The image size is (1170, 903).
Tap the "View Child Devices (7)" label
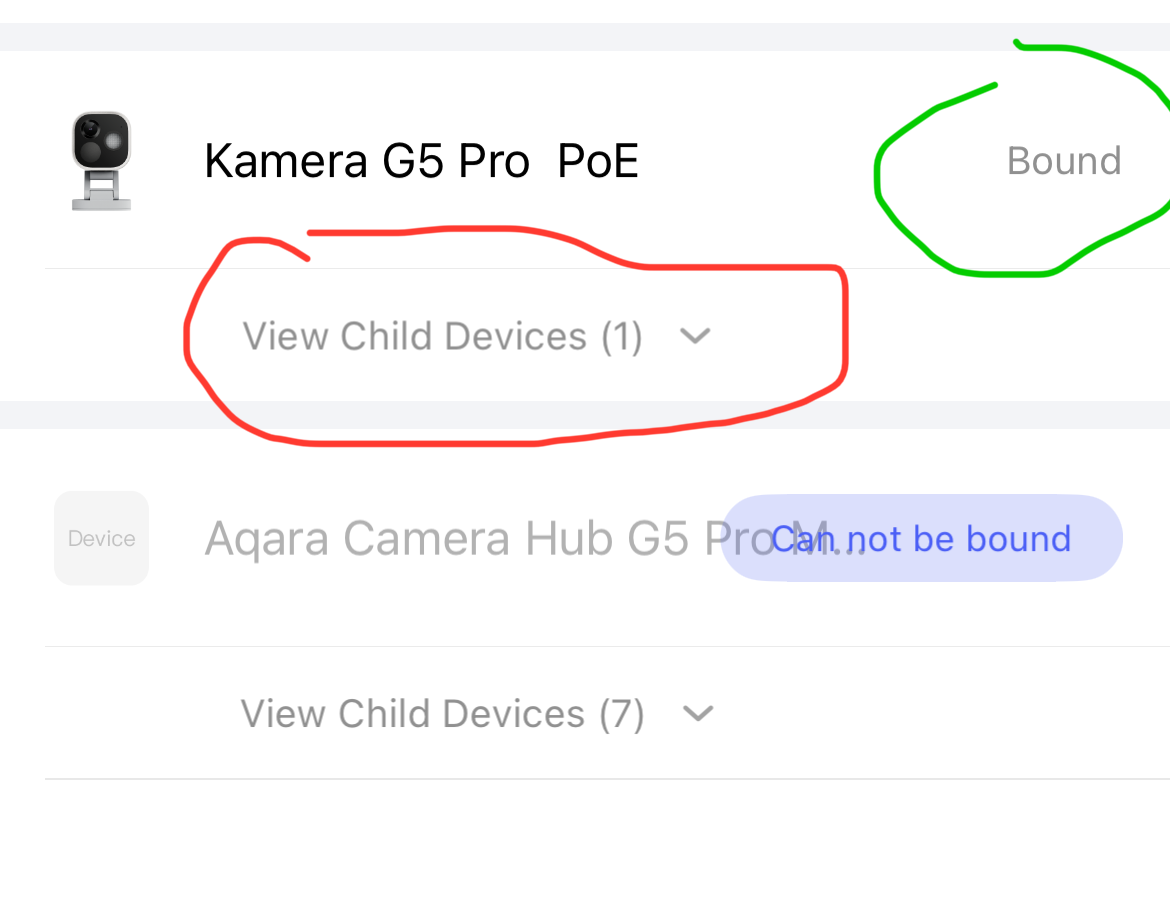(442, 714)
